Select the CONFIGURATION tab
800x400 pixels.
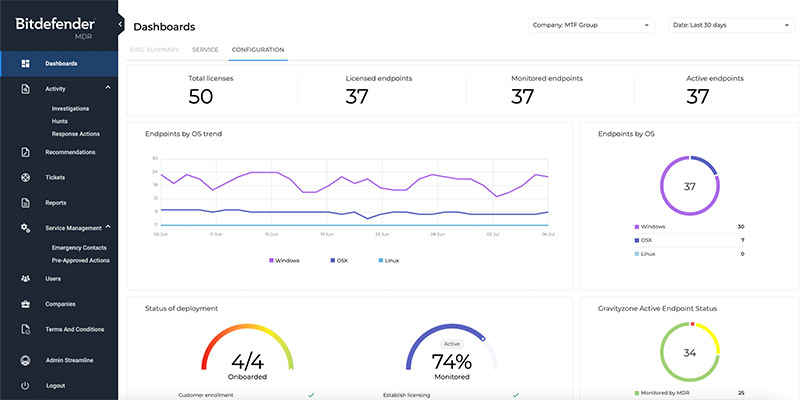(x=258, y=50)
